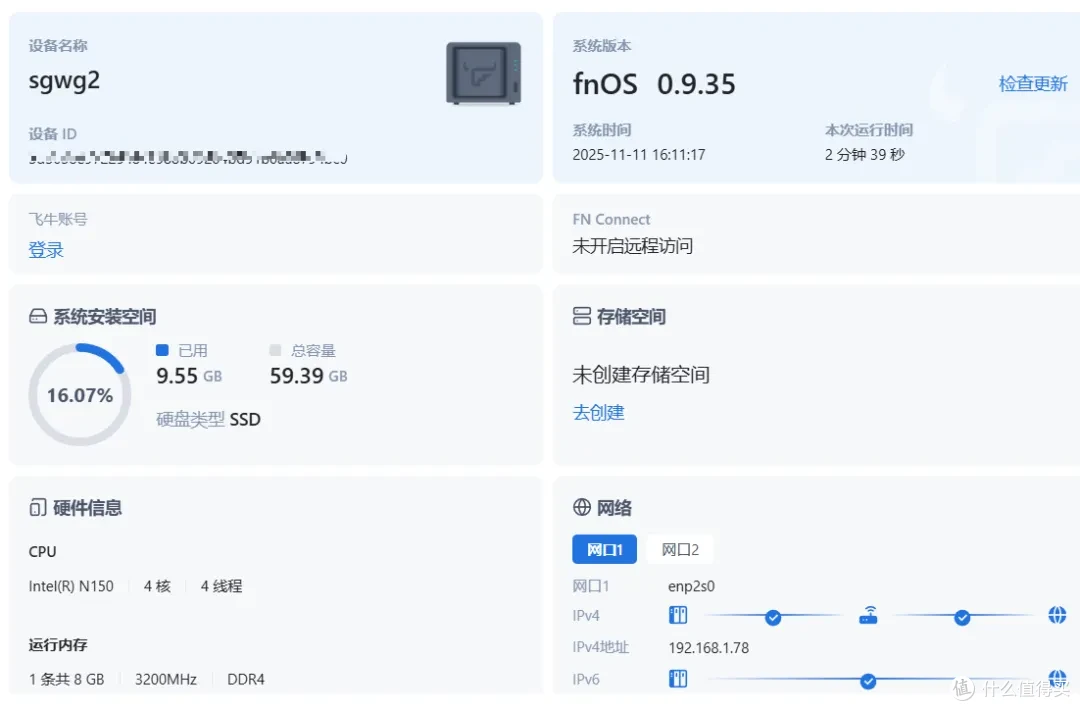Click 去创建 to create storage space
1080x711 pixels.
pyautogui.click(x=599, y=413)
